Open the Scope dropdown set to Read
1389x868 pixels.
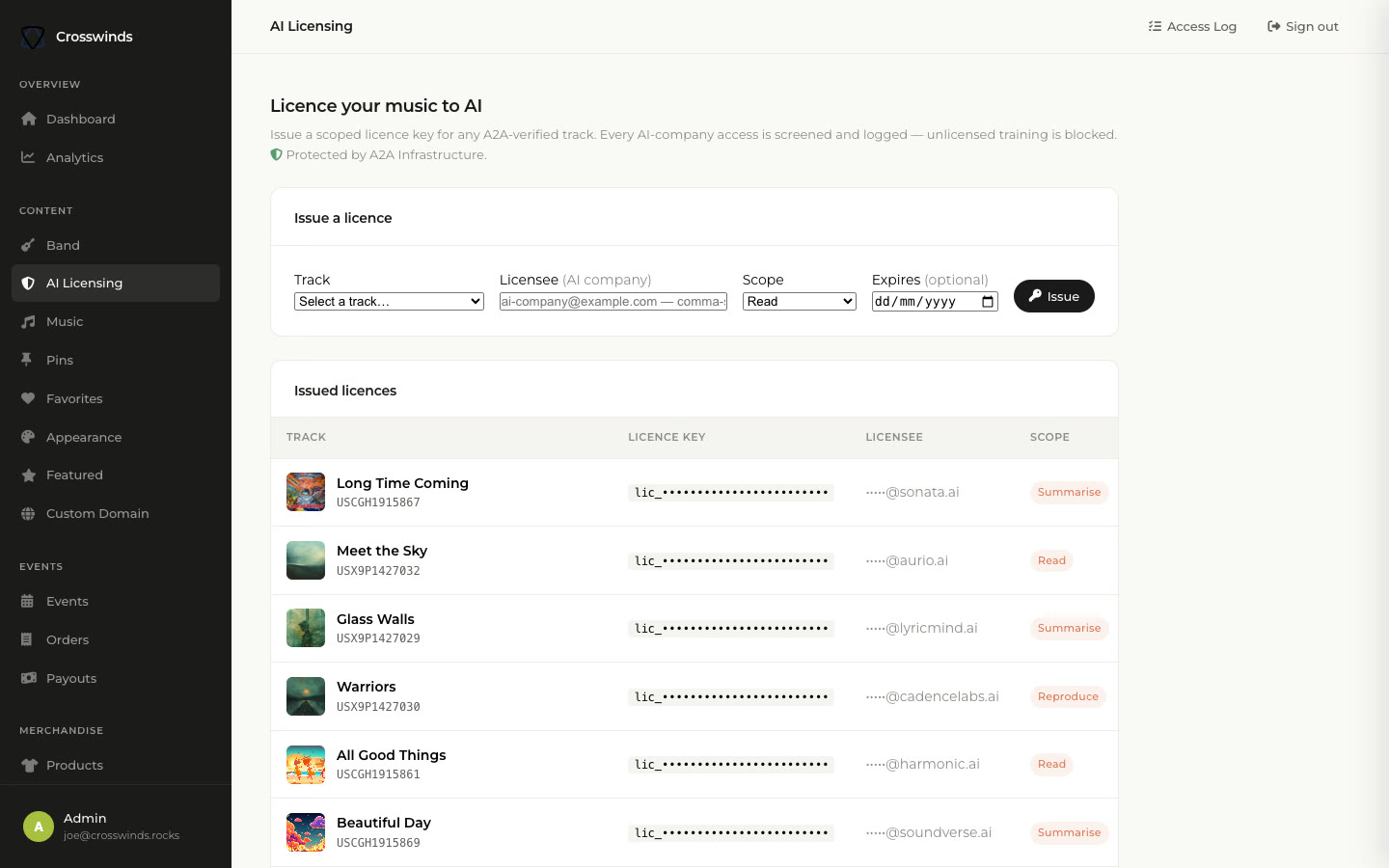pos(800,302)
